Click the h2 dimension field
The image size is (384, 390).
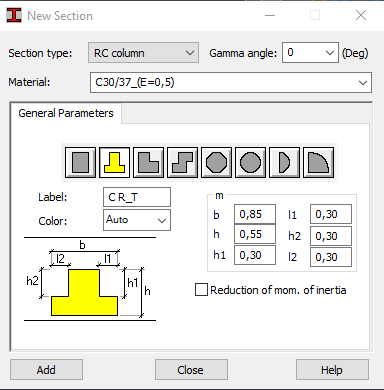point(331,236)
